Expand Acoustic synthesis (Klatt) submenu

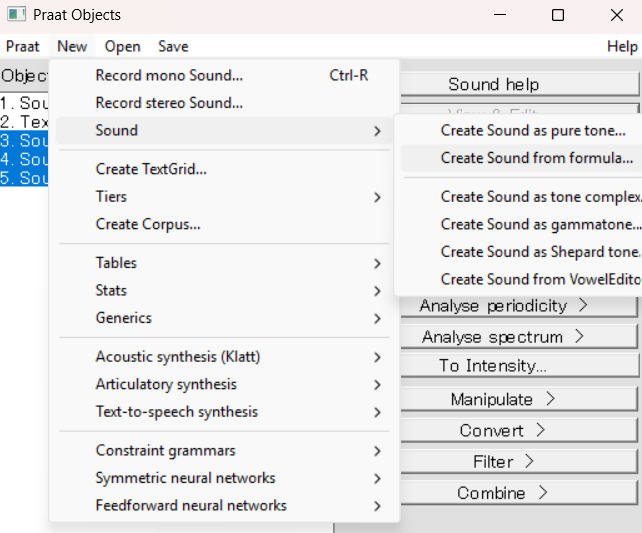click(224, 357)
